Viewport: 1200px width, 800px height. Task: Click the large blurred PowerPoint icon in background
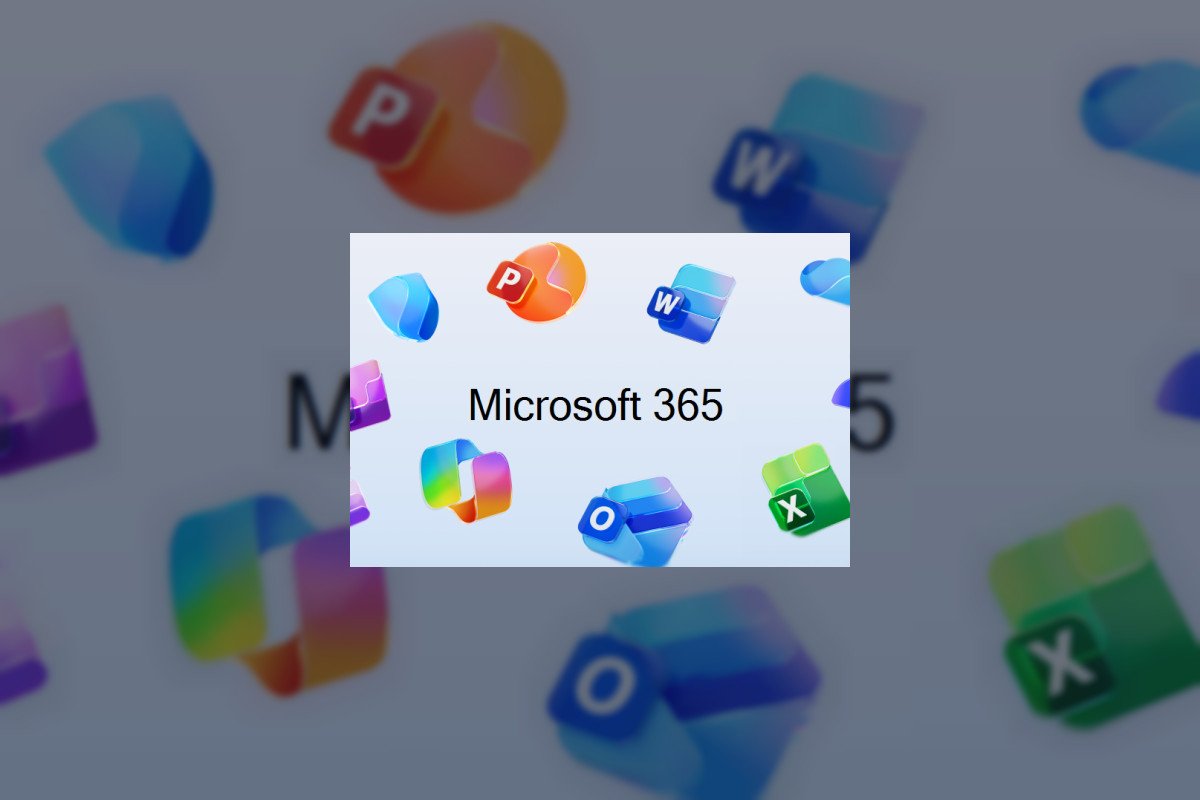(x=448, y=117)
